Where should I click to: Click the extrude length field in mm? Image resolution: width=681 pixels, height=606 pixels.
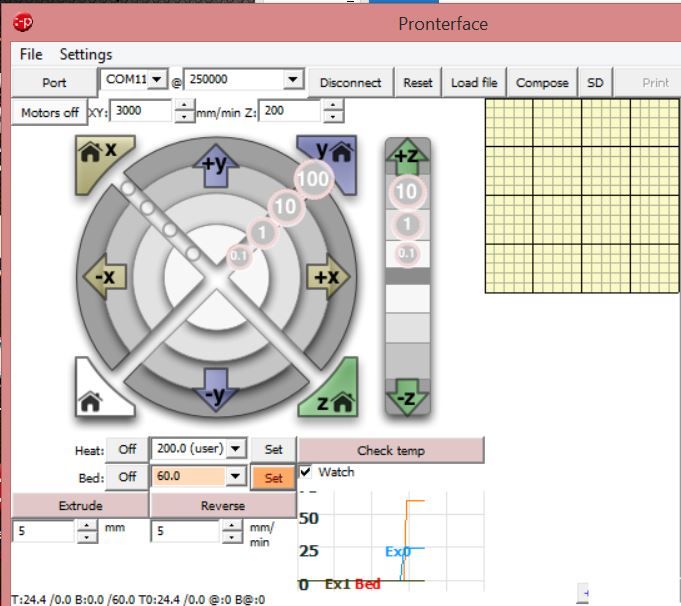(x=44, y=531)
